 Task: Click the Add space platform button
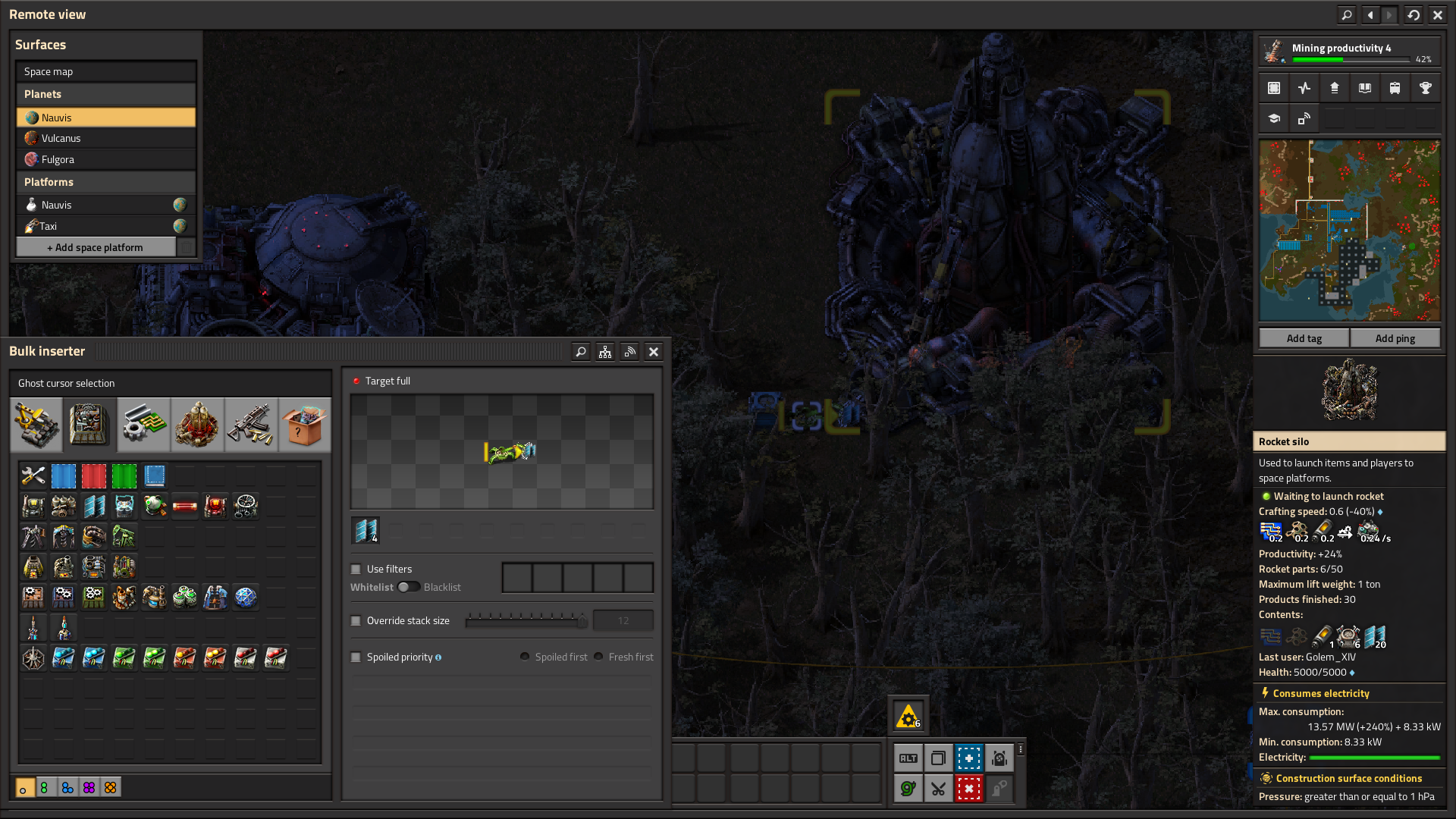(x=95, y=247)
